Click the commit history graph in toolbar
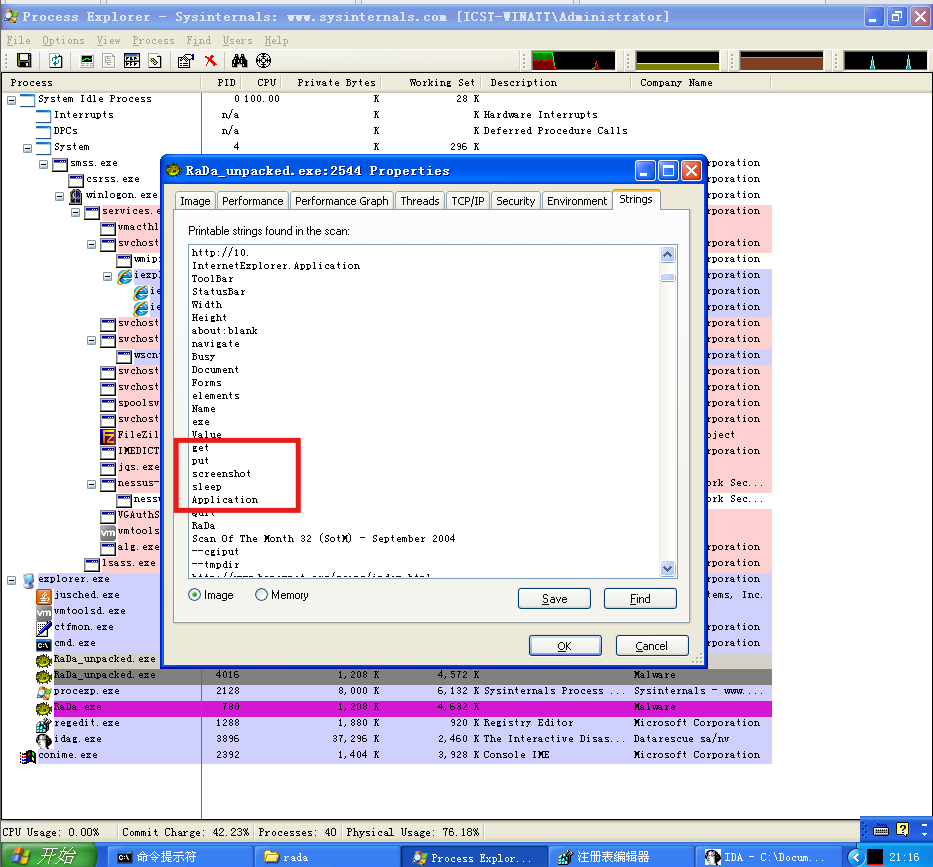The width and height of the screenshot is (933, 867). [678, 61]
